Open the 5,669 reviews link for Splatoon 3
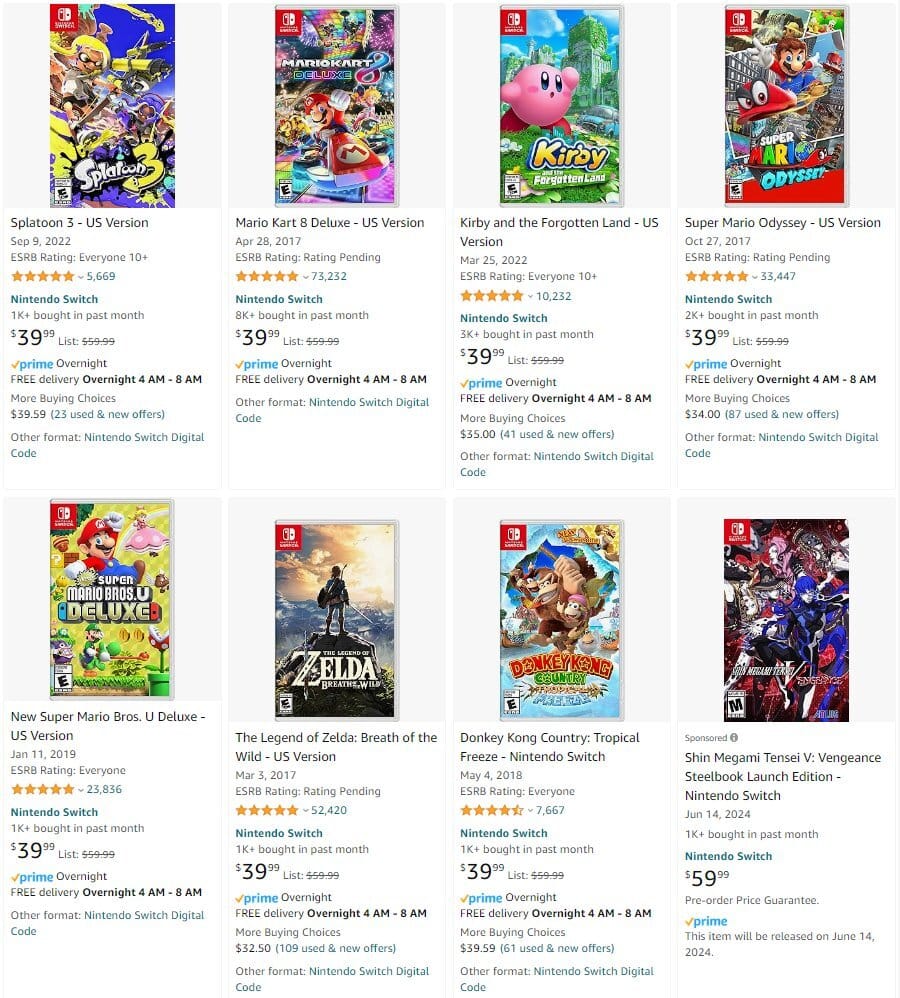The width and height of the screenshot is (900, 998). pos(101,276)
